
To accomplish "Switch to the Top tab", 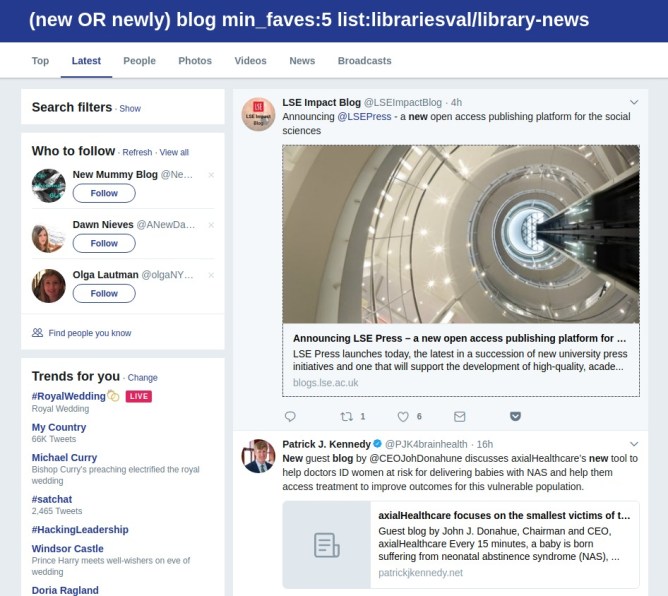I will [x=40, y=61].
